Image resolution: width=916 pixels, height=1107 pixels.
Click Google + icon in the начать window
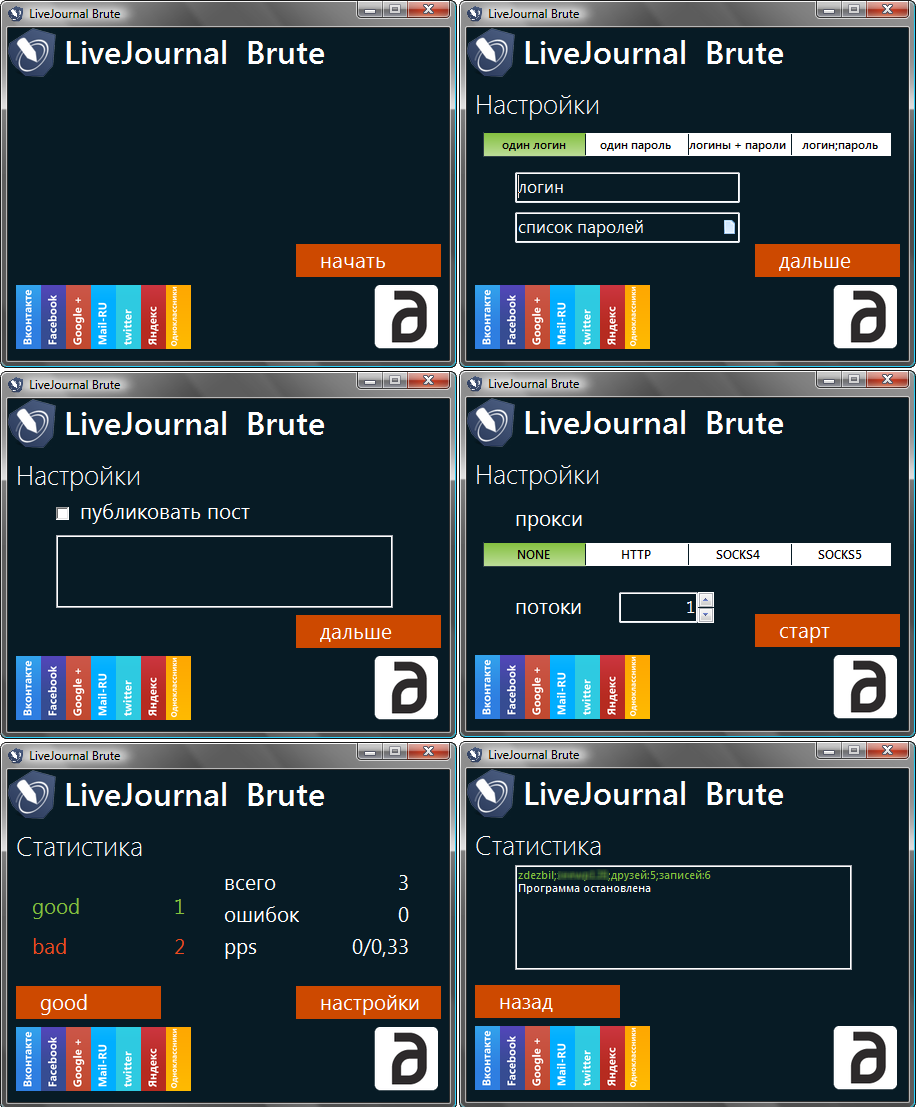[78, 317]
